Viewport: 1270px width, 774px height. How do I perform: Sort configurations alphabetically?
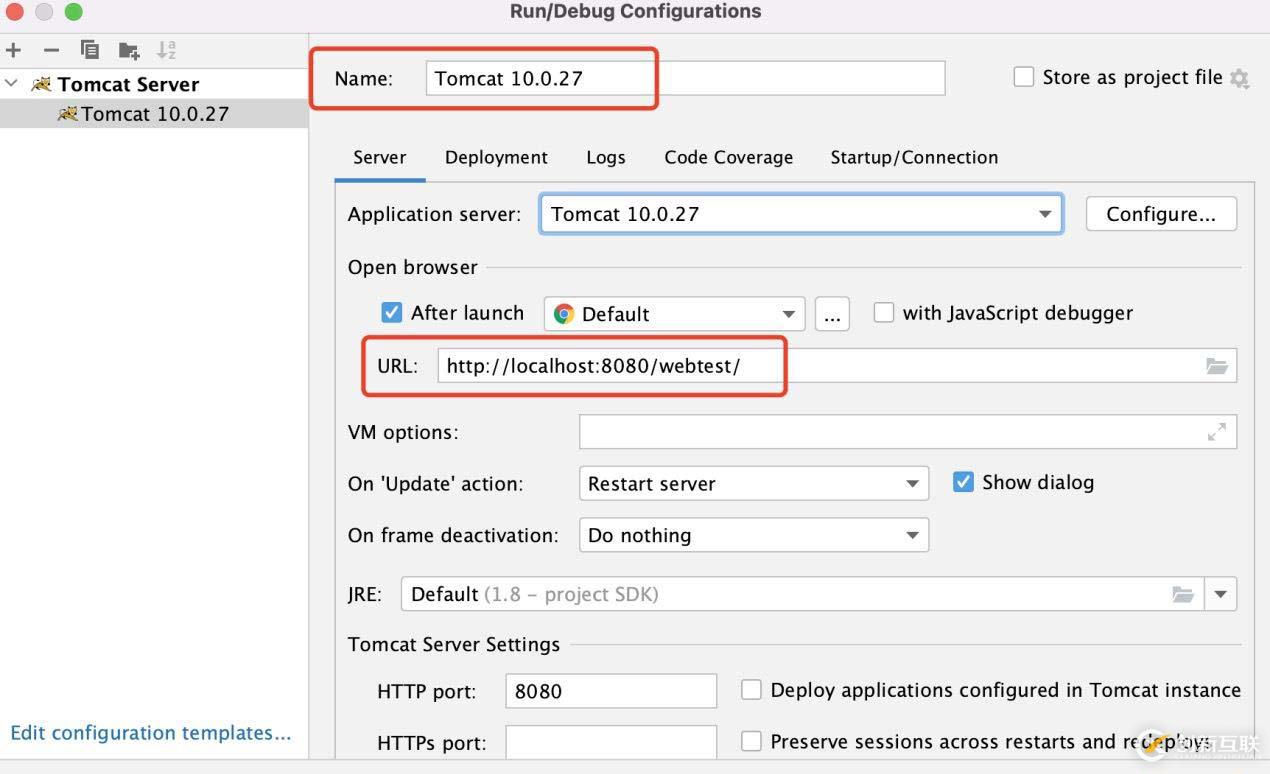tap(167, 50)
